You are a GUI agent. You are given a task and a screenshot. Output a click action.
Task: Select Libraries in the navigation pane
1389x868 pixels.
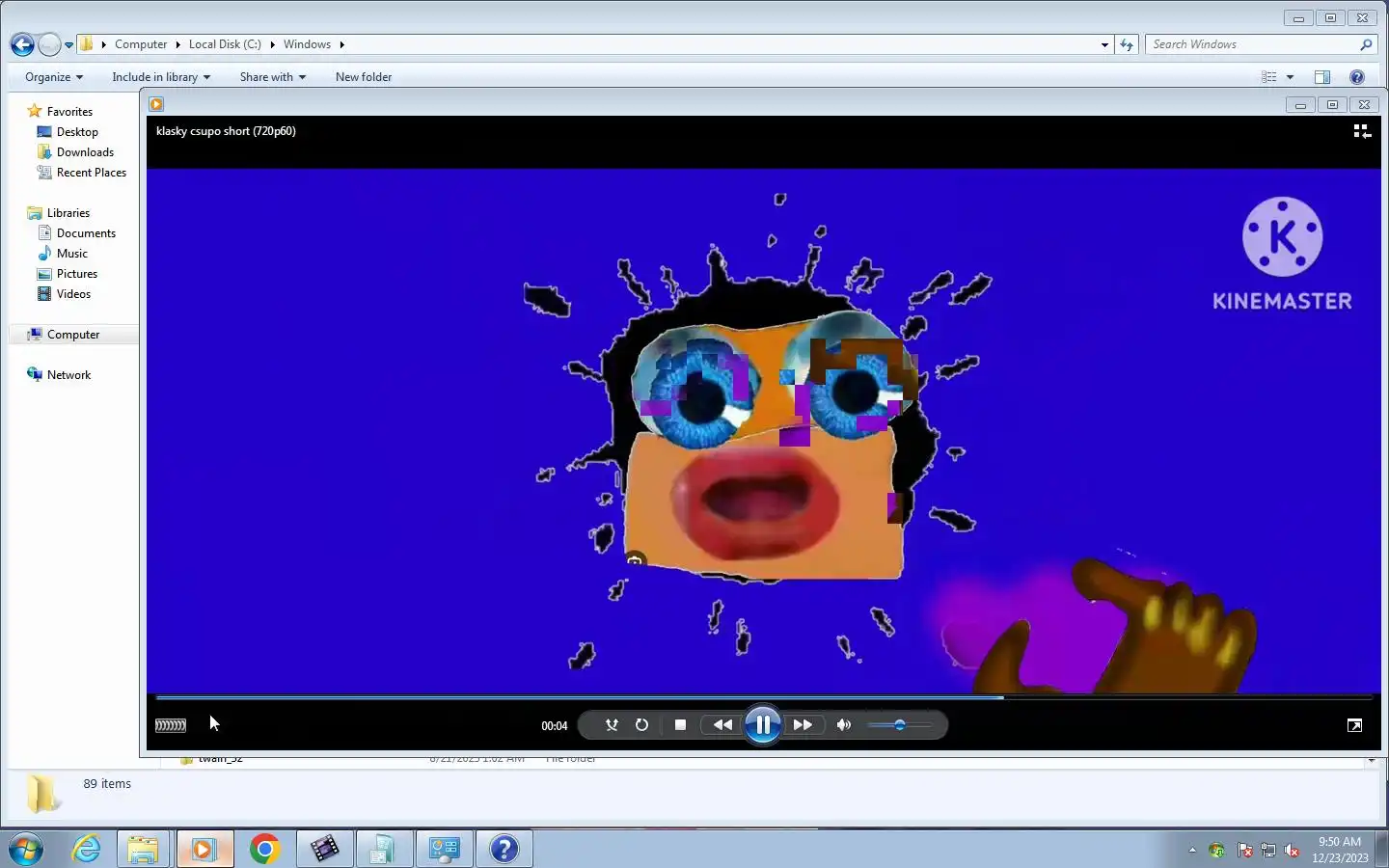click(x=68, y=213)
